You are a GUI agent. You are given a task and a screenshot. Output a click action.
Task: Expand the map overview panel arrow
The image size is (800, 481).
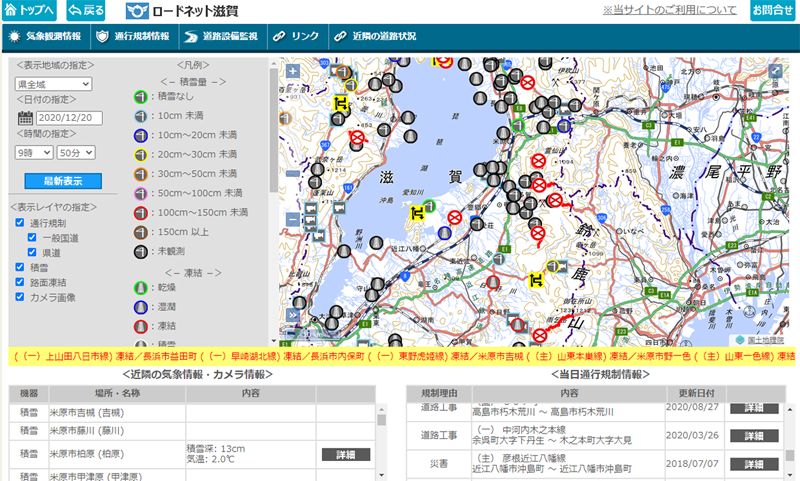[x=292, y=315]
